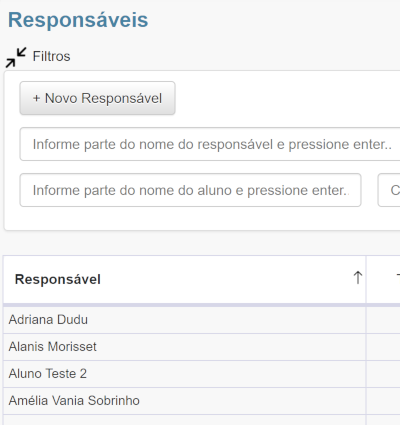The image size is (400, 425).
Task: Click the column divider after the Responsável header
Action: (366, 279)
